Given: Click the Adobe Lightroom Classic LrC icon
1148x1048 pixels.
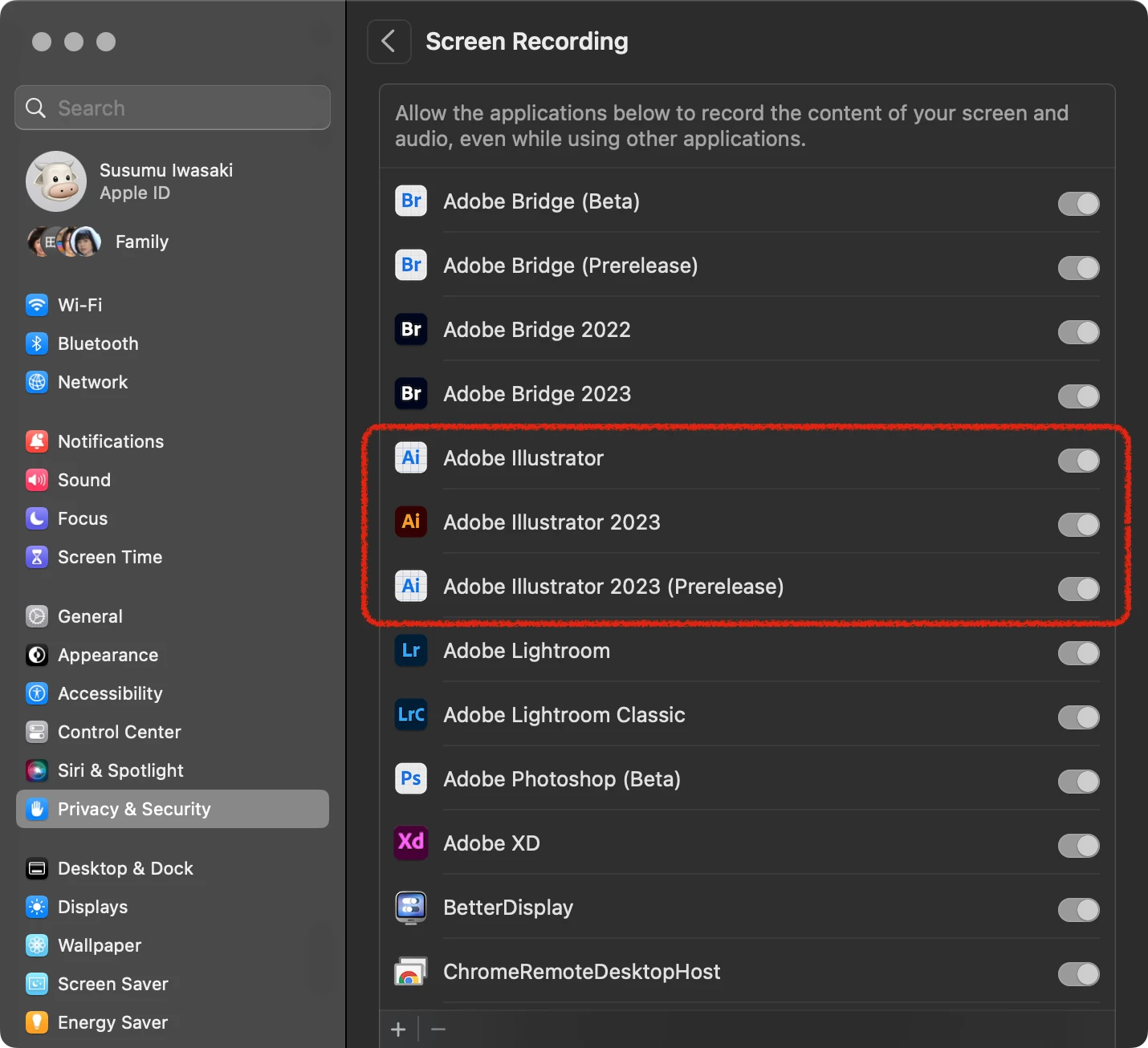Looking at the screenshot, I should [411, 714].
